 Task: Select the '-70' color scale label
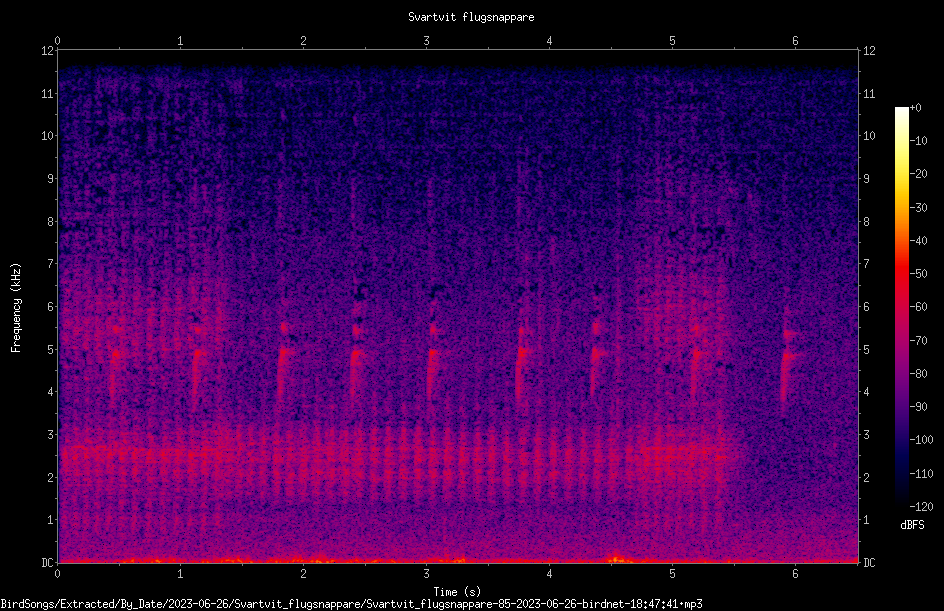coord(919,341)
